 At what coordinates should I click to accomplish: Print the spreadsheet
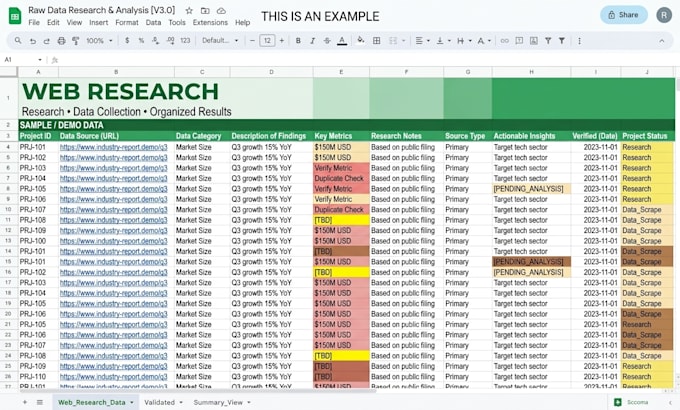61,41
